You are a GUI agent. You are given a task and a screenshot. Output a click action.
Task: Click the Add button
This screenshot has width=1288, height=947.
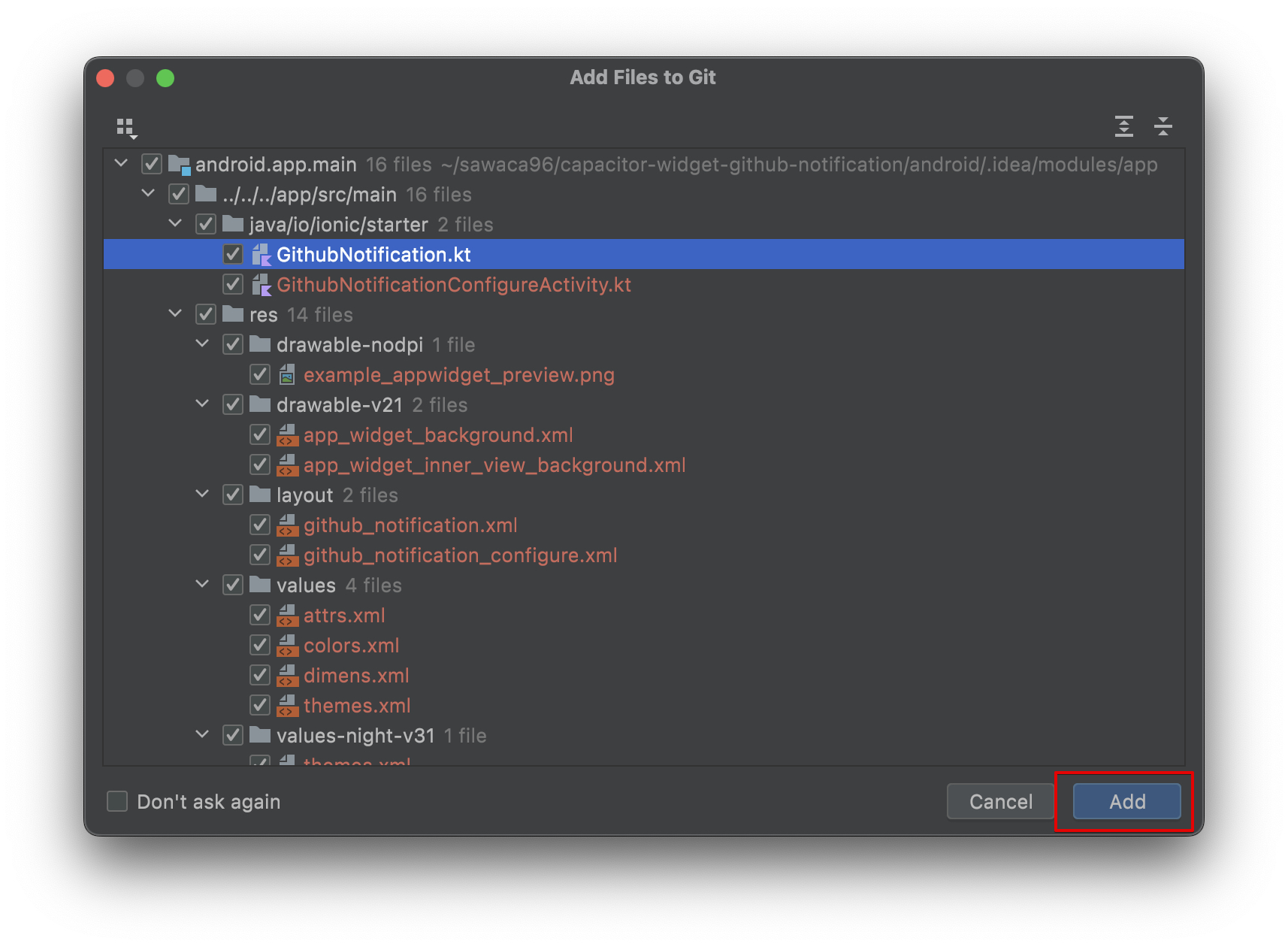[1125, 801]
